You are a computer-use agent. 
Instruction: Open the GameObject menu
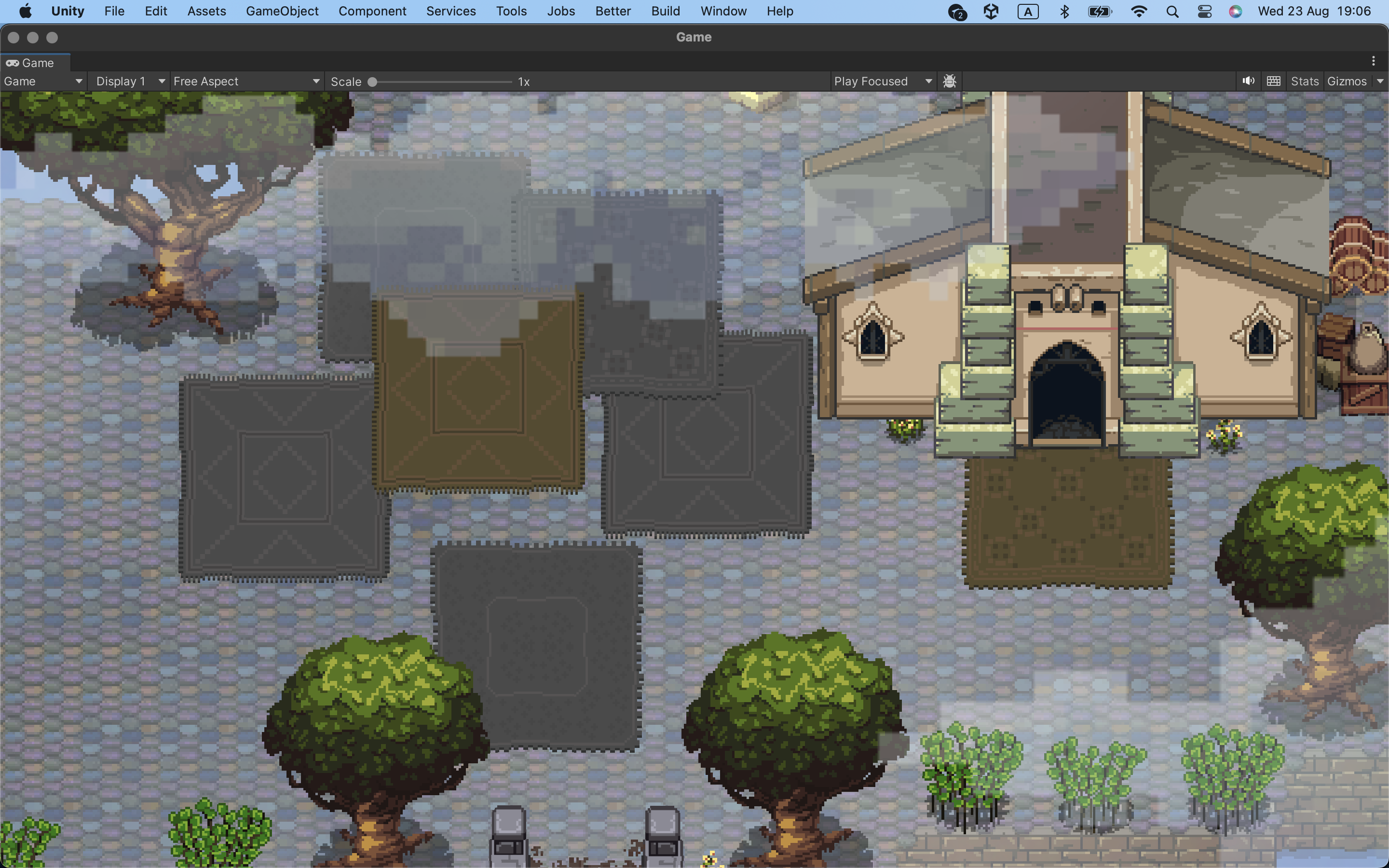click(282, 12)
